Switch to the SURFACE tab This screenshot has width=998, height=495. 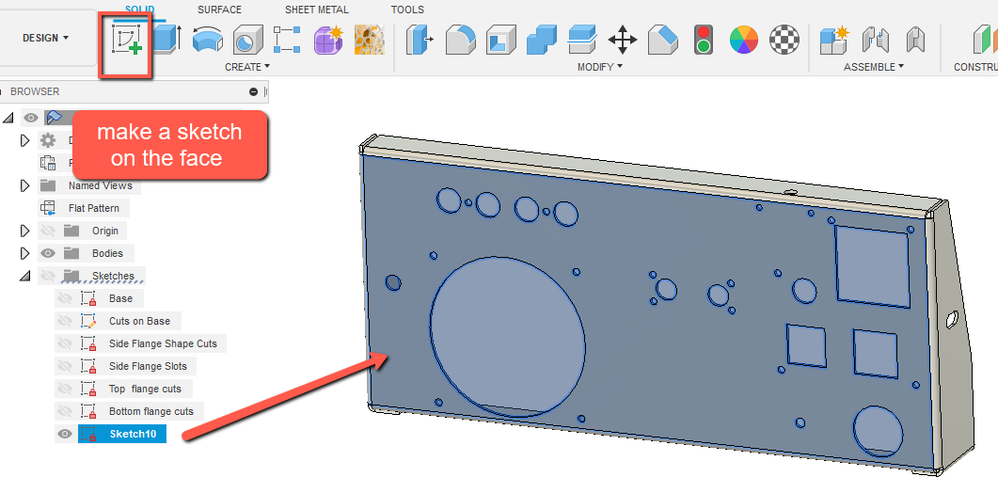pos(220,10)
